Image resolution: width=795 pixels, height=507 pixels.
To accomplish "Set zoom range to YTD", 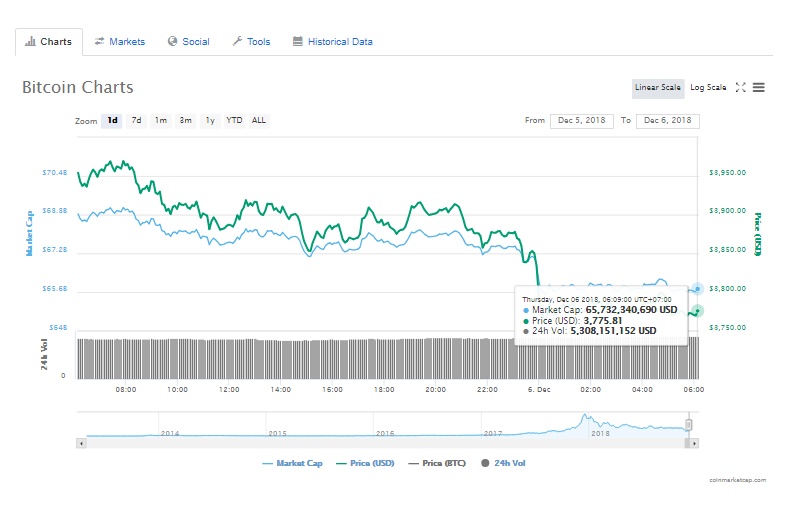I will click(x=234, y=121).
